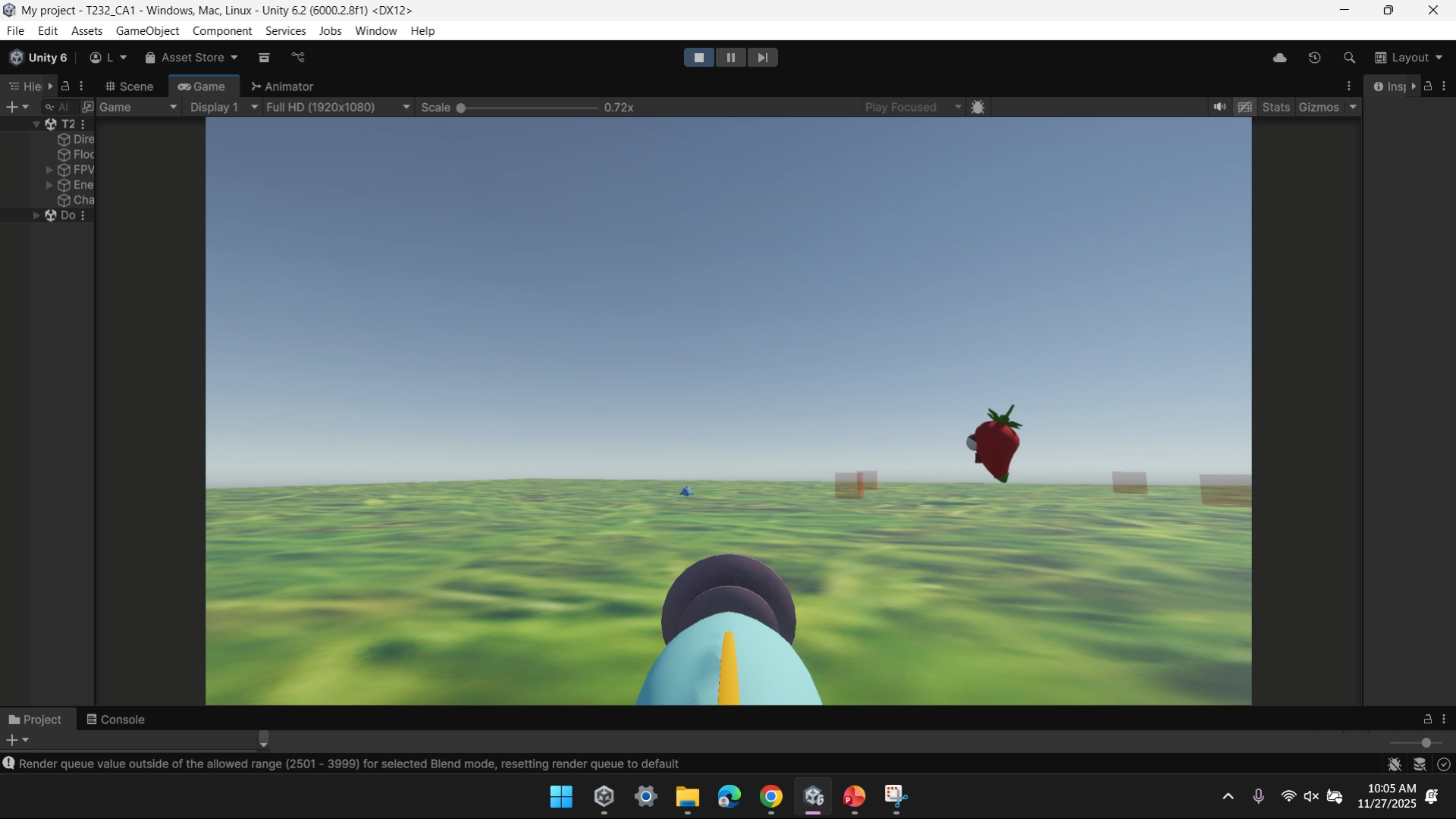This screenshot has width=1456, height=819.
Task: Open Unity search magnifier icon
Action: [1349, 58]
